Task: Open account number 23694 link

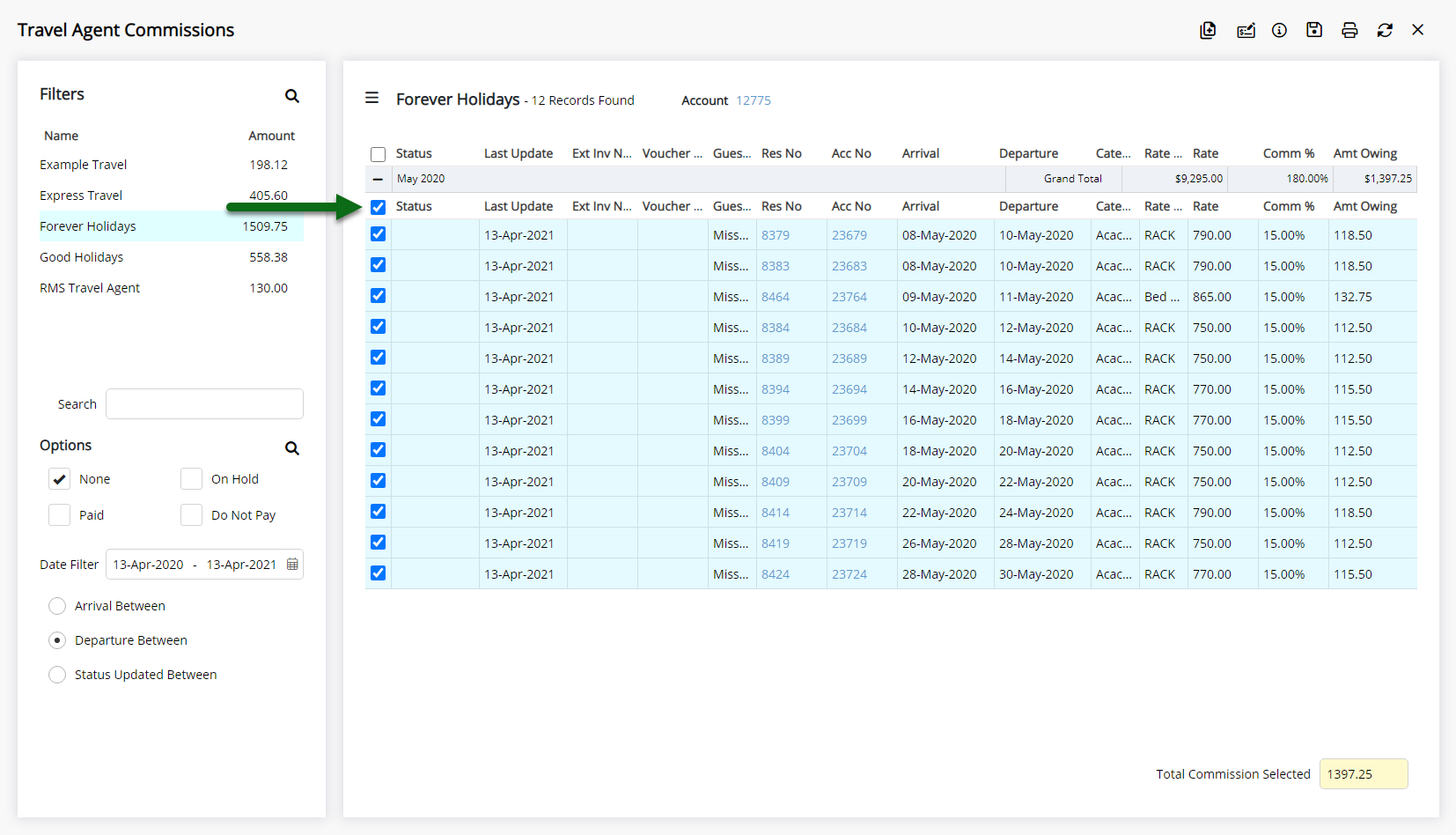Action: 849,389
